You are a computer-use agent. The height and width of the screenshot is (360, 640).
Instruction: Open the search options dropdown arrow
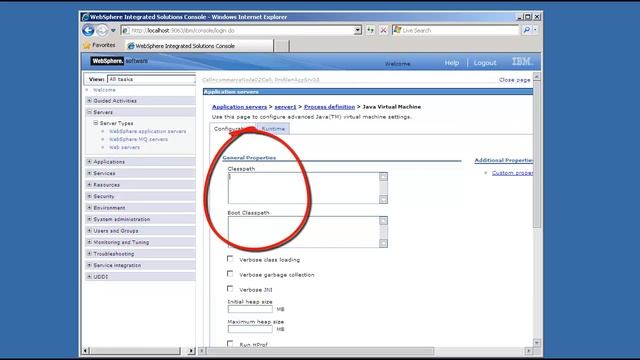(535, 30)
